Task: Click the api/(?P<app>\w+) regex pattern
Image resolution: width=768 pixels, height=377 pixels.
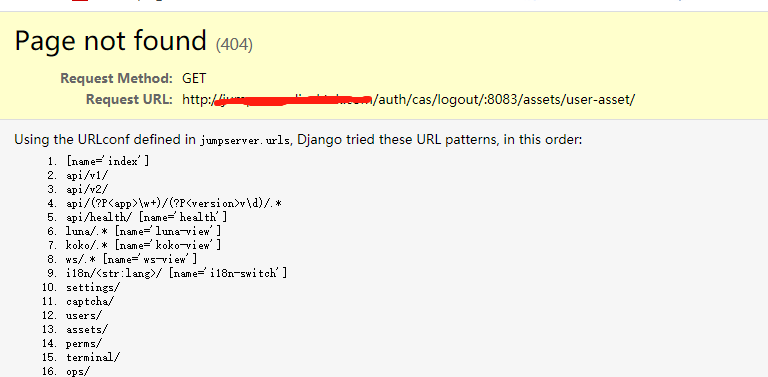Action: pyautogui.click(x=173, y=203)
